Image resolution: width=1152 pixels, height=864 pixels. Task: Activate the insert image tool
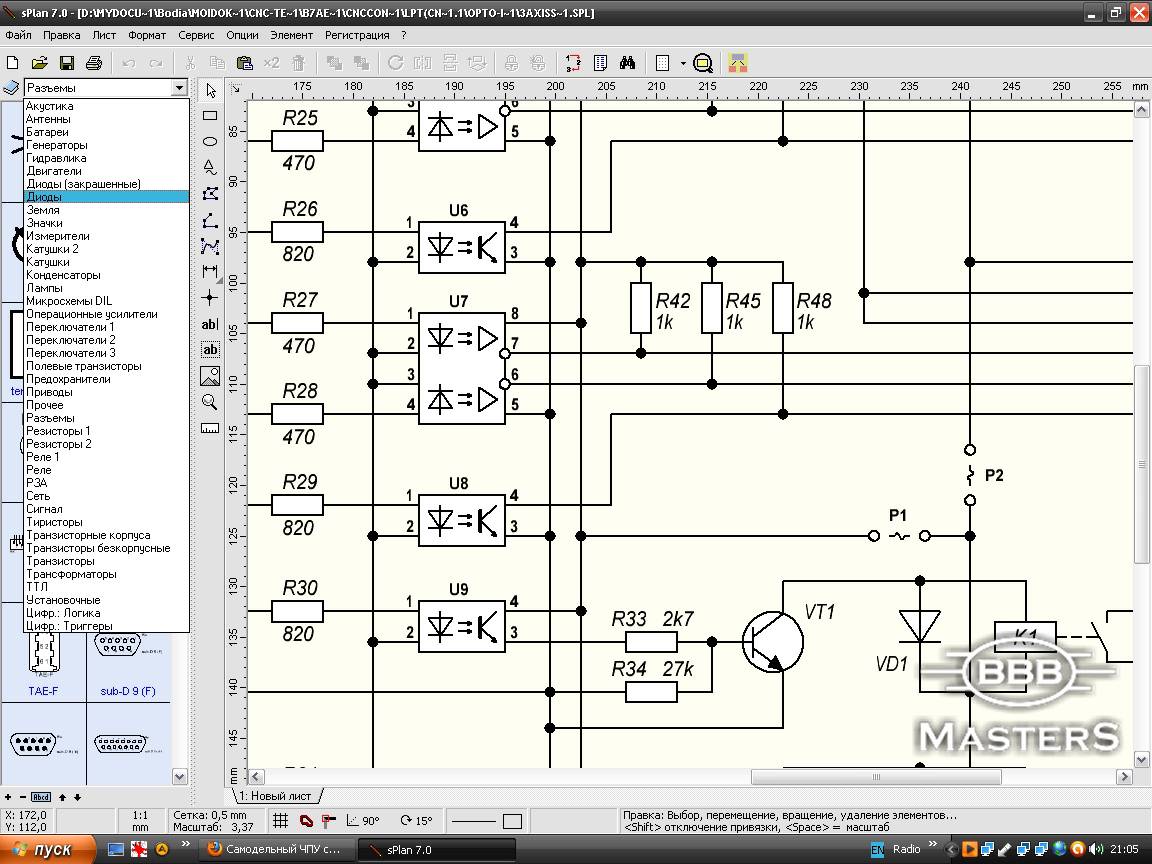tap(210, 376)
